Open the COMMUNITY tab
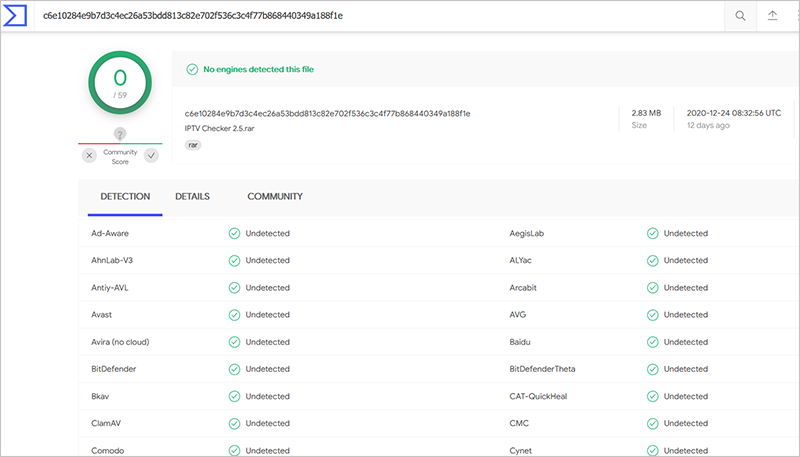 pos(275,197)
